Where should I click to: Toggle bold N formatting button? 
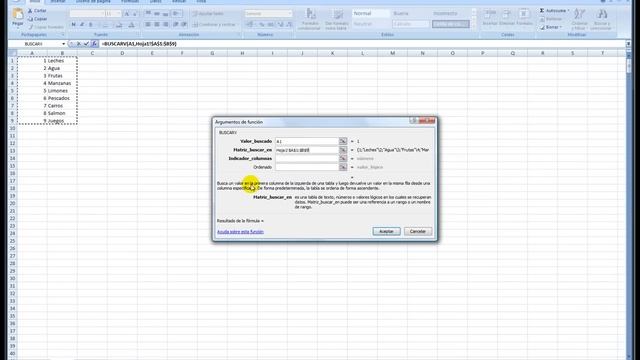73,25
